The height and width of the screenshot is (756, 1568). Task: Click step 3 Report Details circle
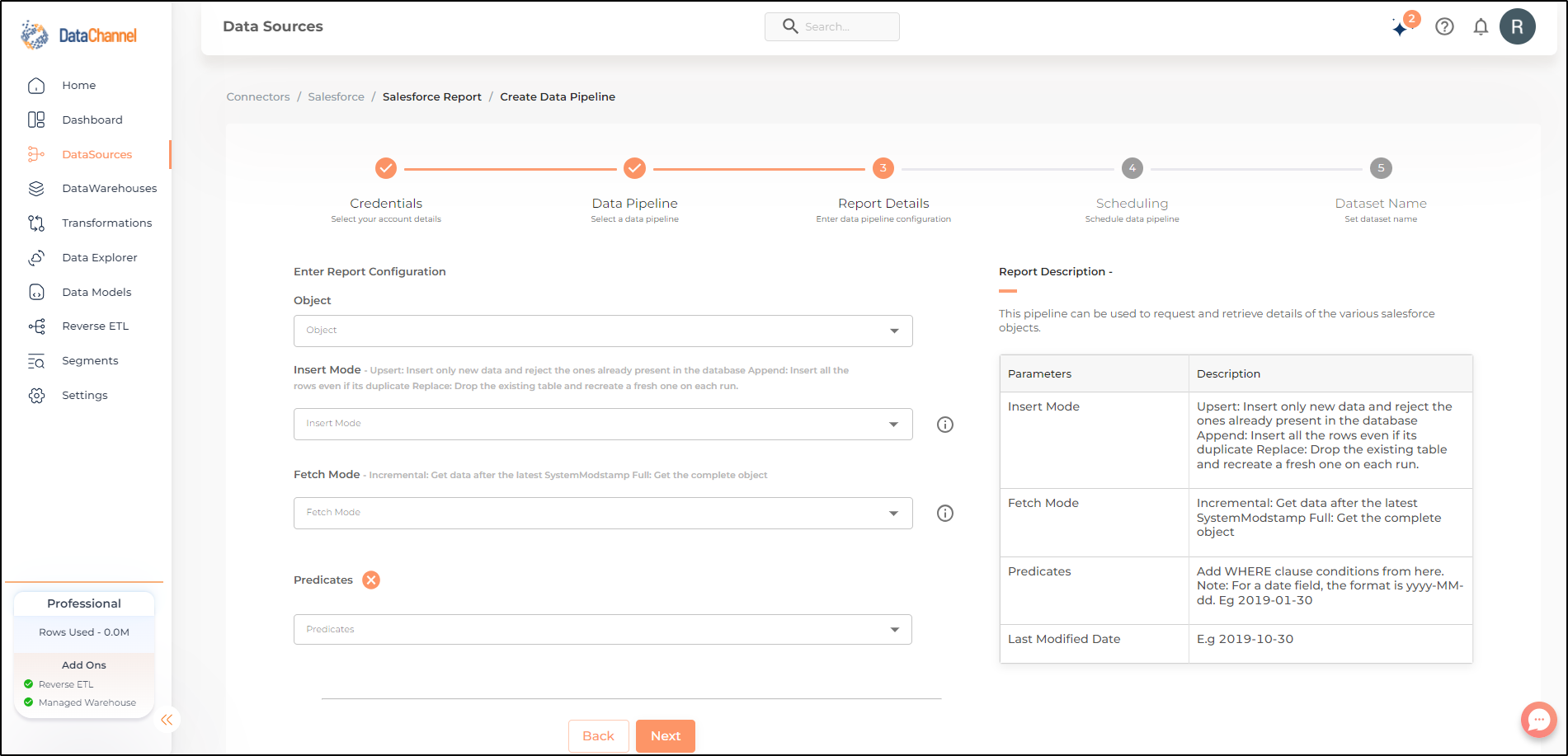(883, 168)
